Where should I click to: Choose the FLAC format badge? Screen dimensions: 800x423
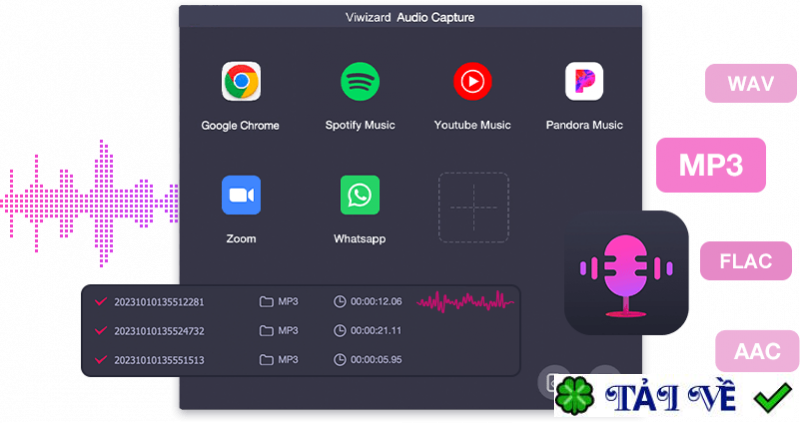click(x=745, y=261)
